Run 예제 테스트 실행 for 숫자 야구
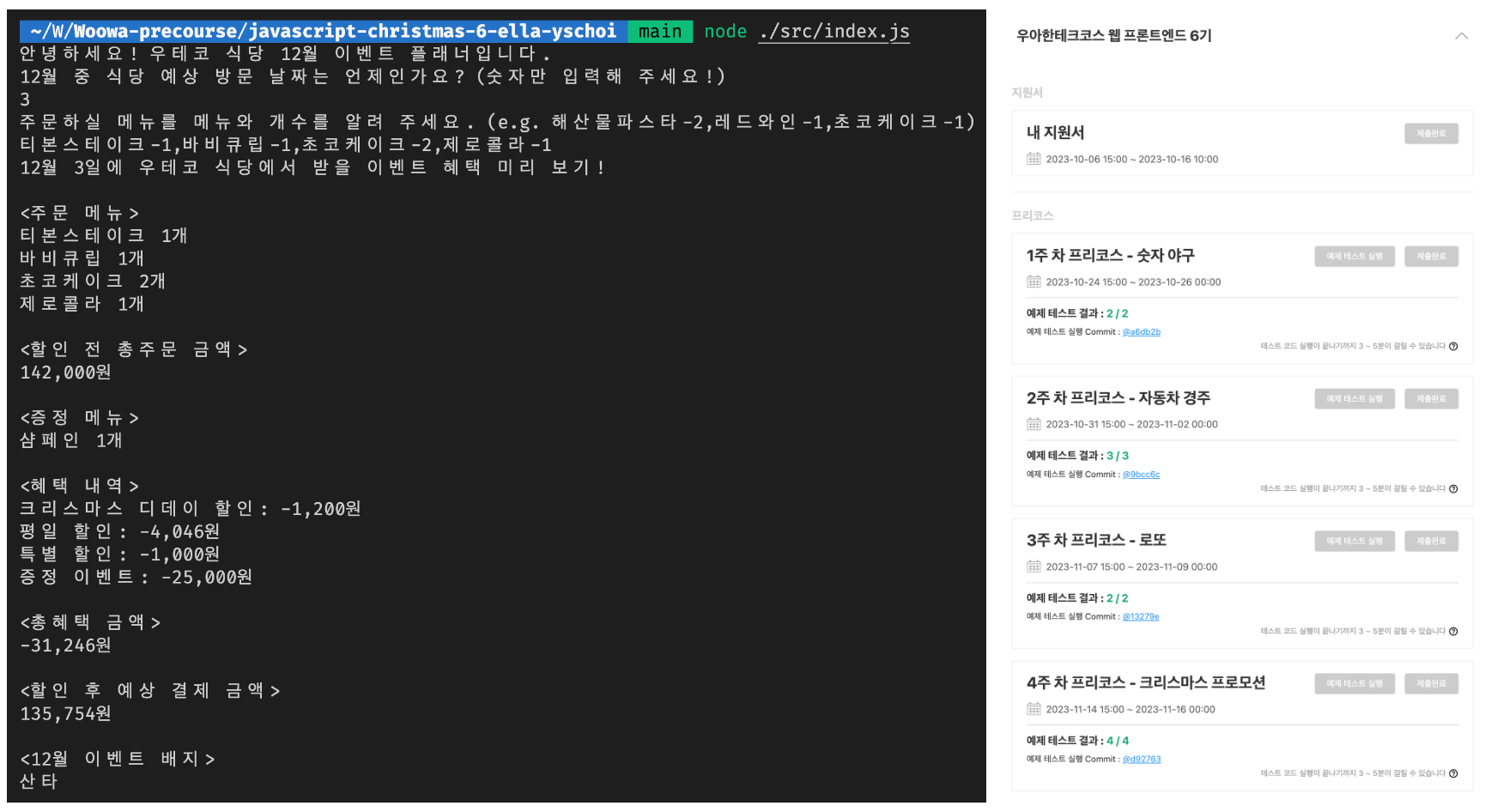The width and height of the screenshot is (1497, 812). 1355,256
